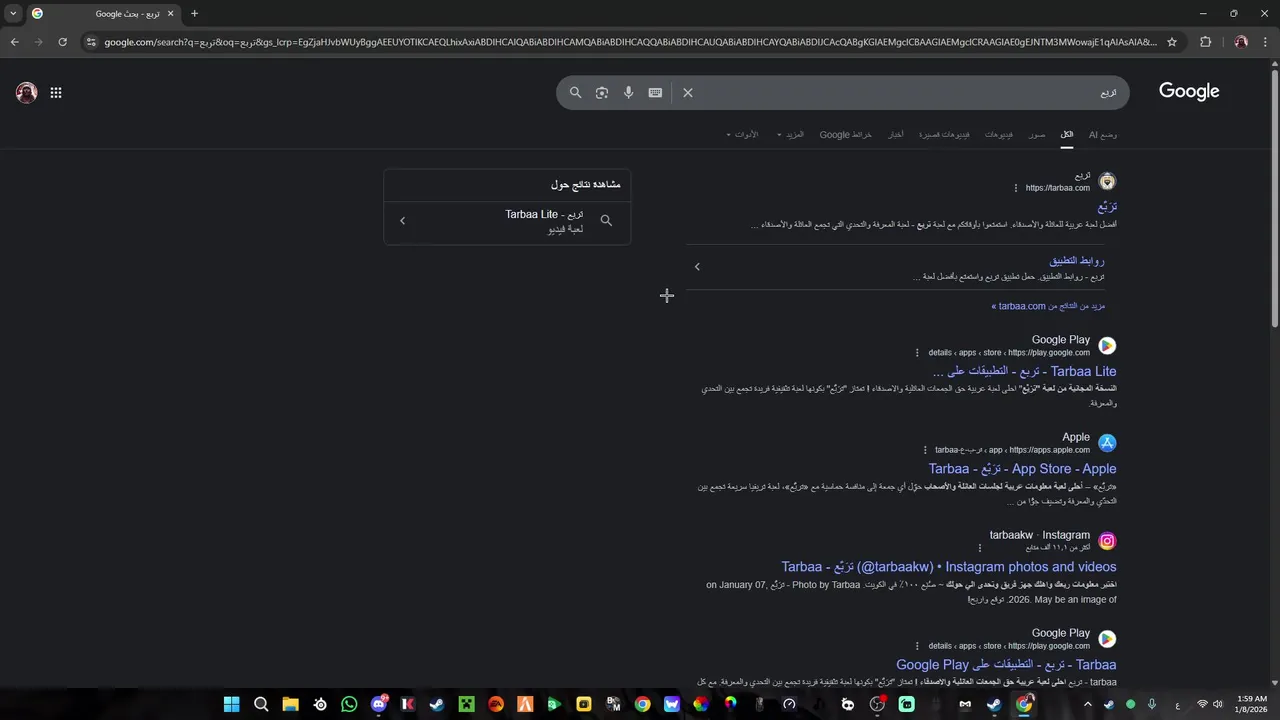Open File Explorer from taskbar
This screenshot has width=1280, height=720.
coord(290,704)
